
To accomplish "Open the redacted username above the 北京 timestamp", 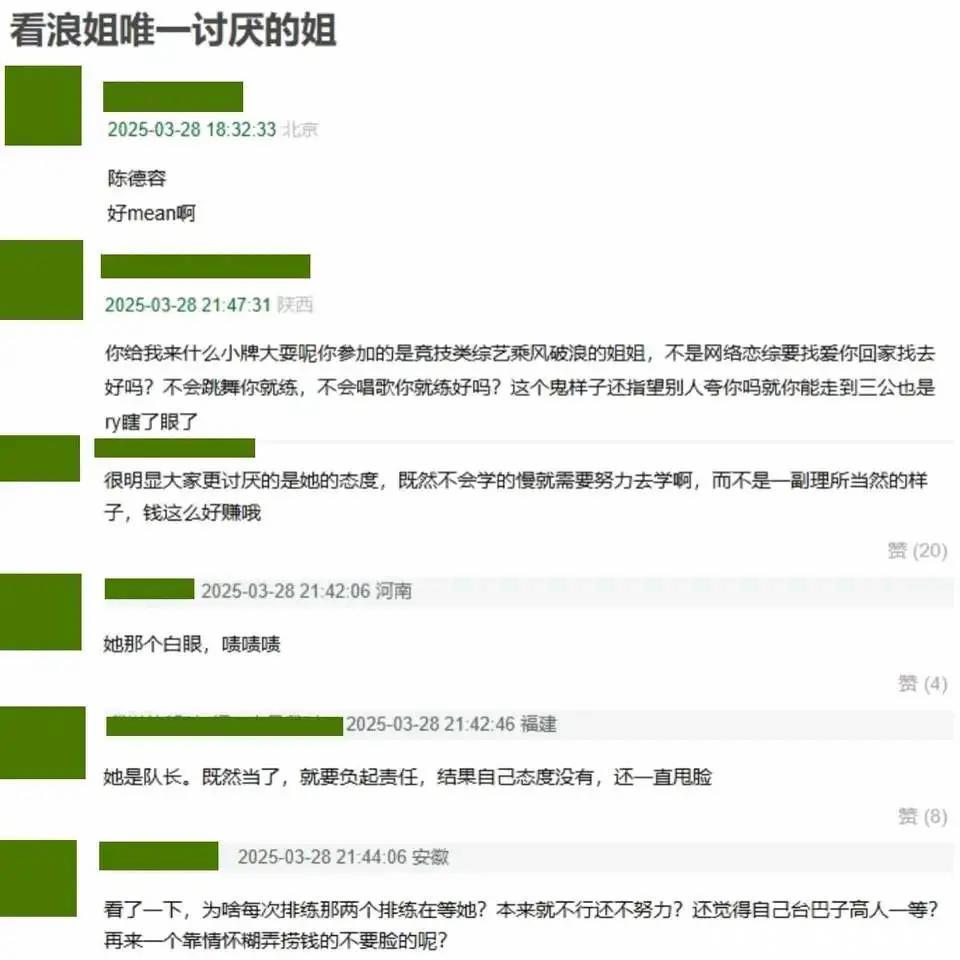I will (173, 97).
